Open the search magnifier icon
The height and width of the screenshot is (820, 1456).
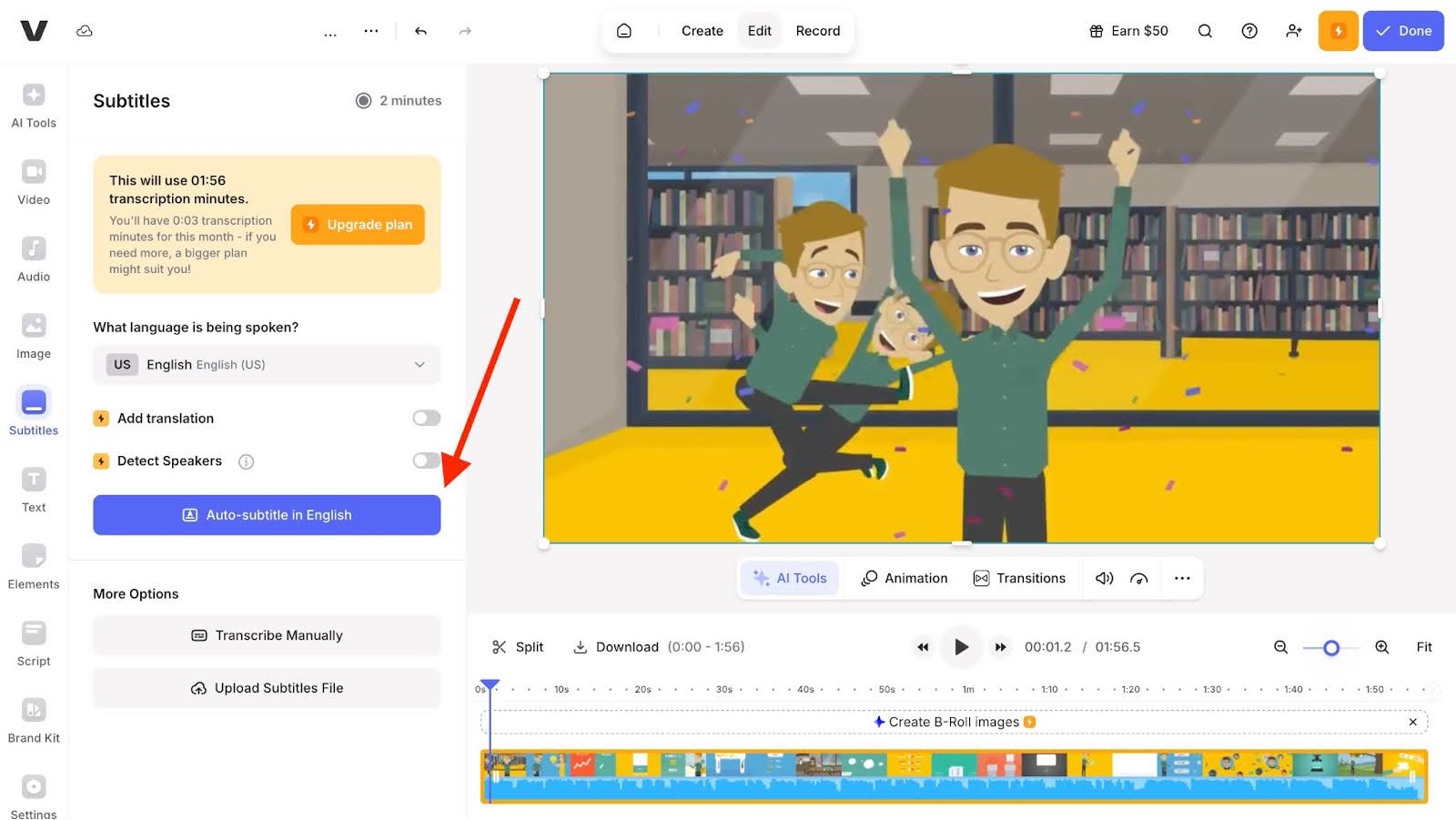point(1205,31)
